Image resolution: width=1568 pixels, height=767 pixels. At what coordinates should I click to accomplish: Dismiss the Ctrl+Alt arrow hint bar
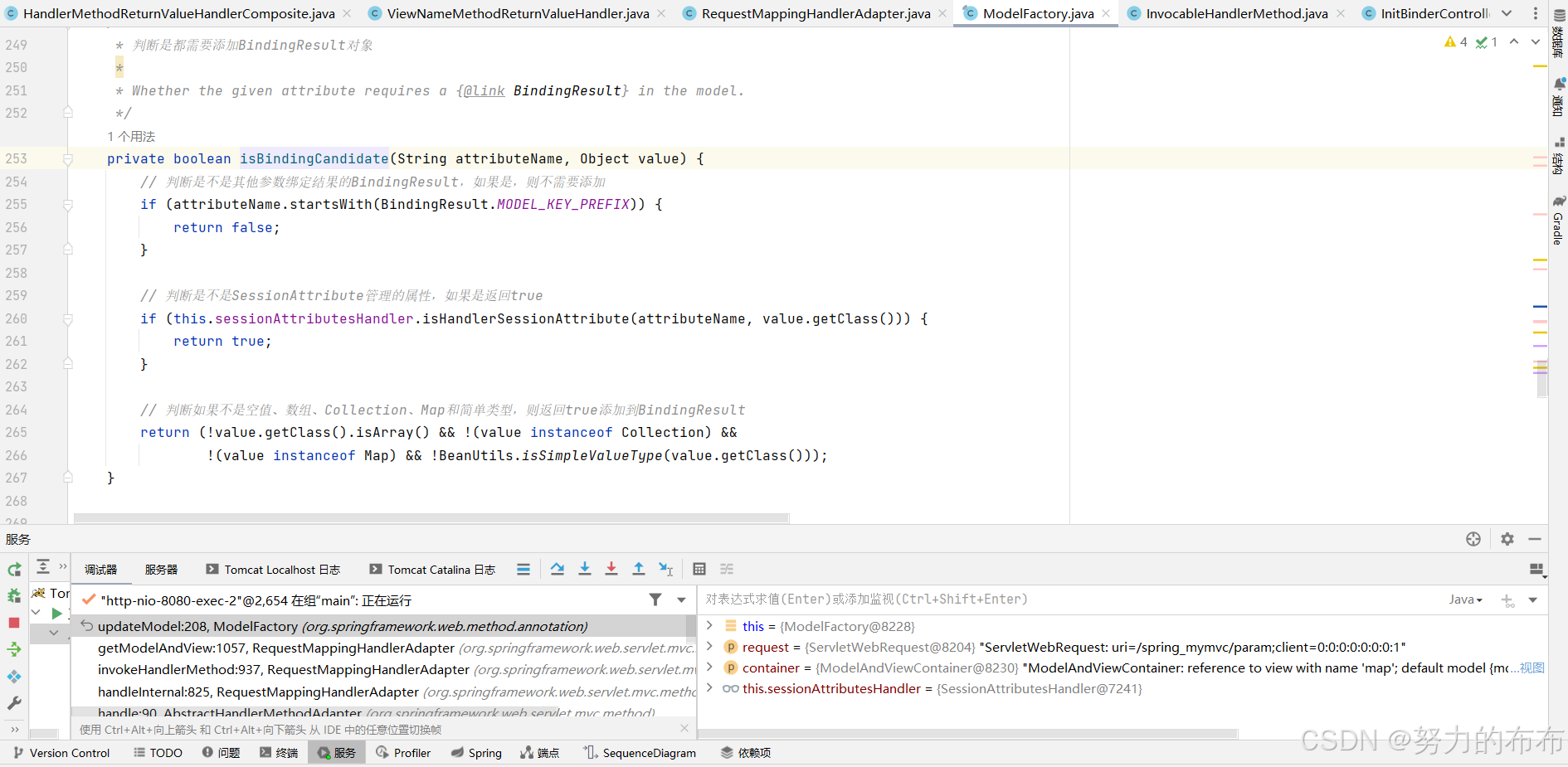coord(684,728)
